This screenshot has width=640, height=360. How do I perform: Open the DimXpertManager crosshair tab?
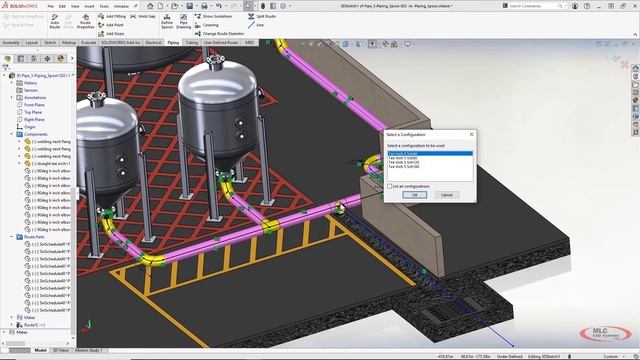click(x=47, y=59)
